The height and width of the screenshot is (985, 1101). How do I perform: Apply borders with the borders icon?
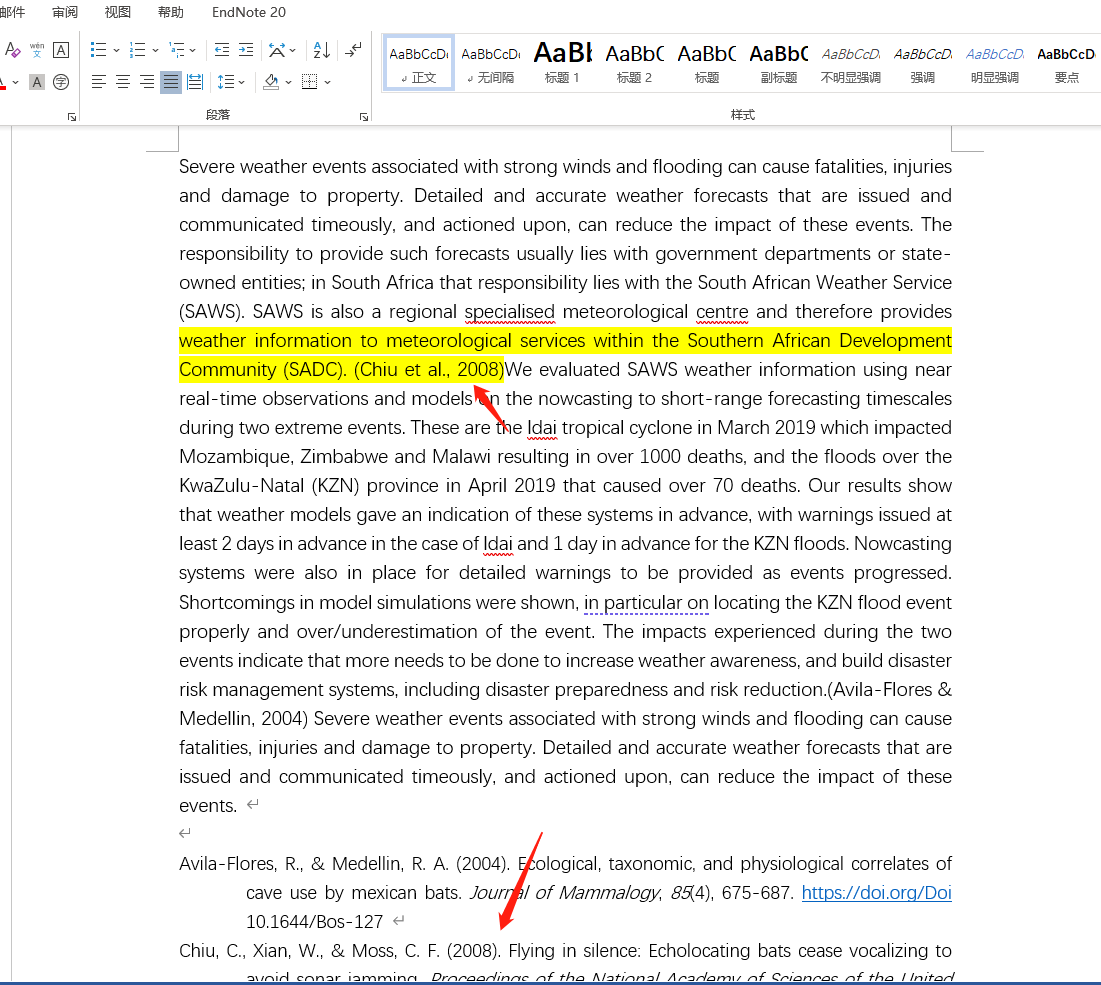(310, 82)
